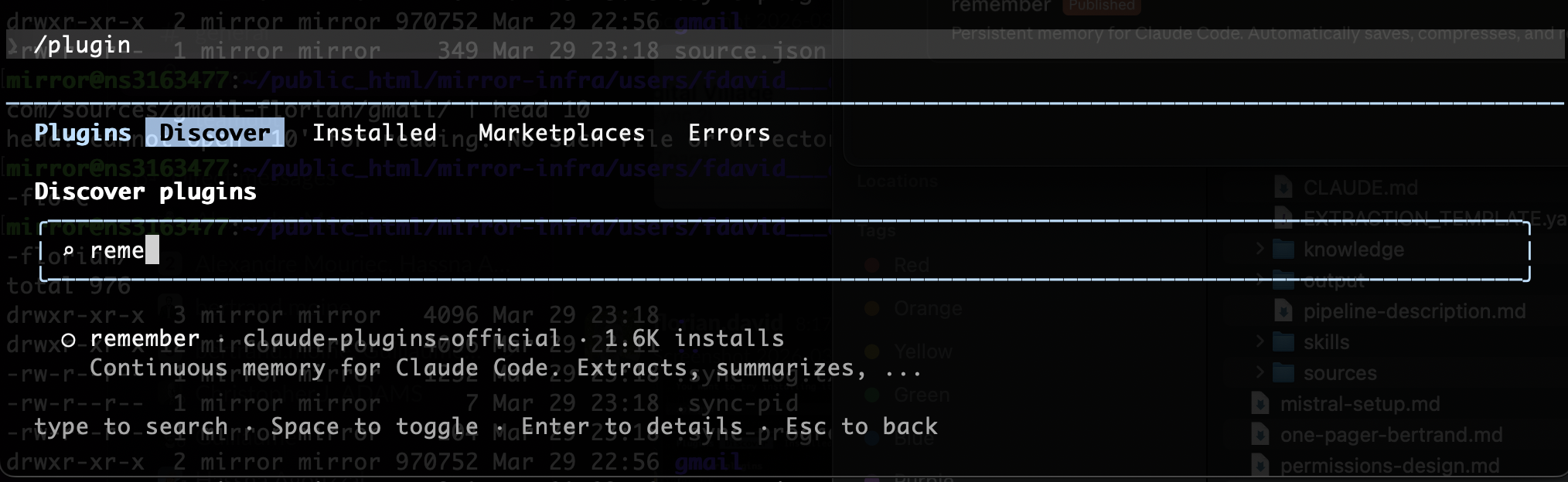Click the 'Discover plugins' heading
Image resolution: width=1568 pixels, height=482 pixels.
coord(145,192)
